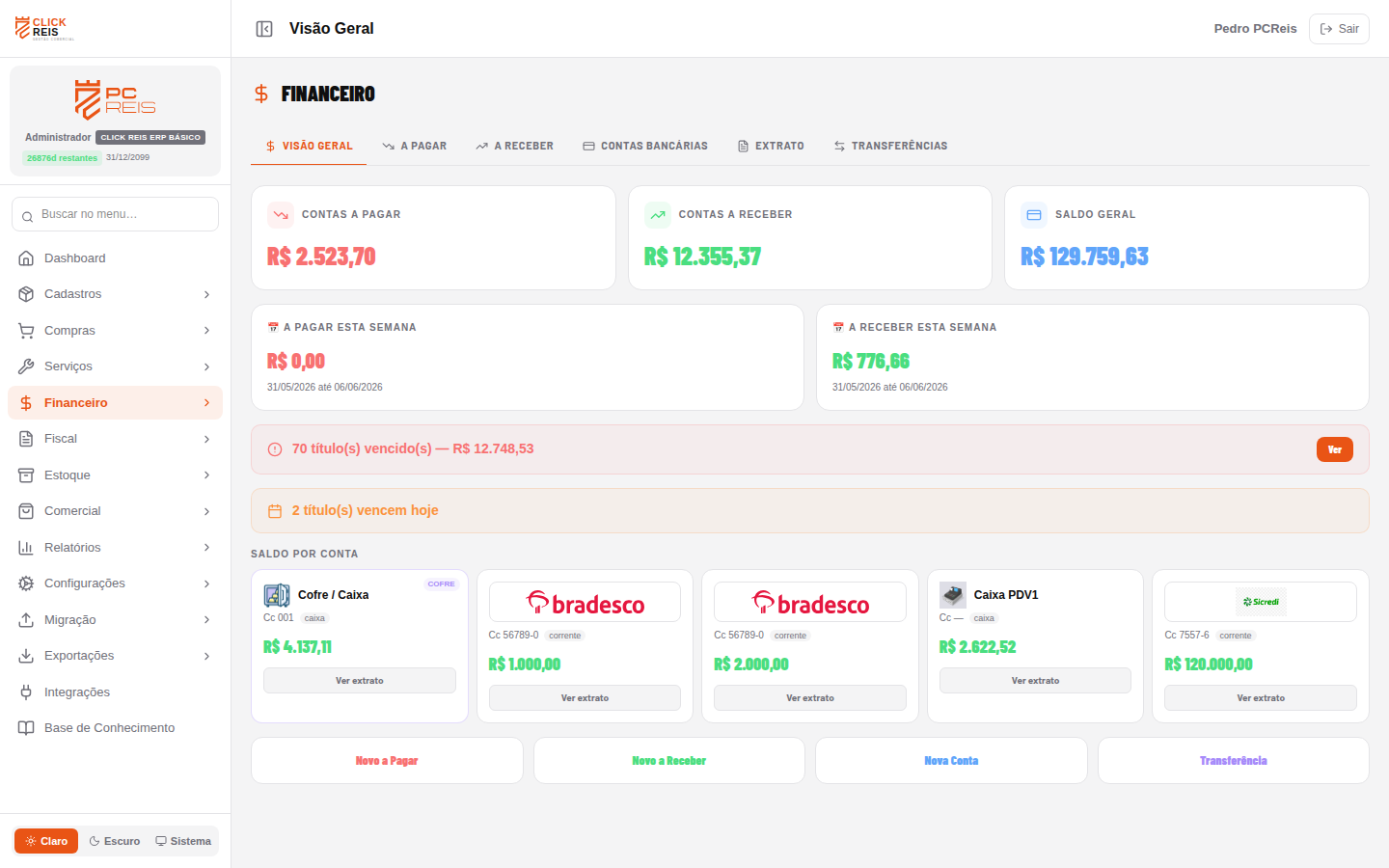
Task: Expand the Relatórios menu chevron
Action: point(206,548)
